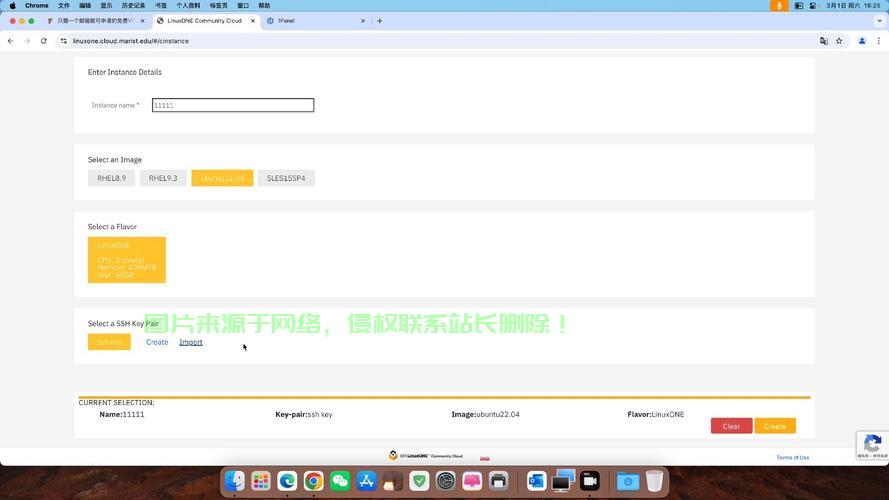Open Finder from the dock
Viewport: 889px width, 500px height.
coord(234,481)
